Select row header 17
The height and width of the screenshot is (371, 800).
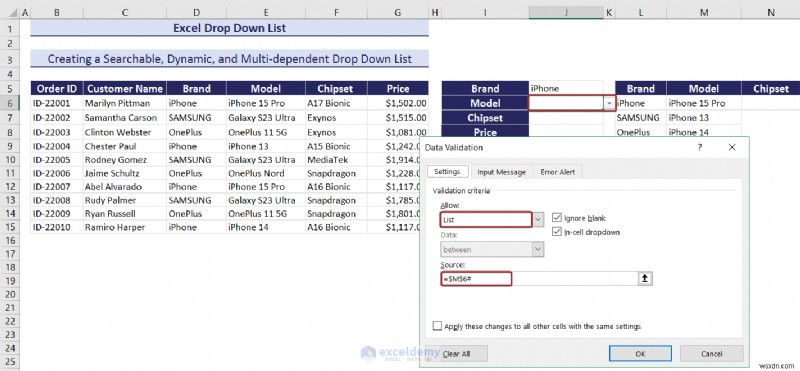click(10, 254)
